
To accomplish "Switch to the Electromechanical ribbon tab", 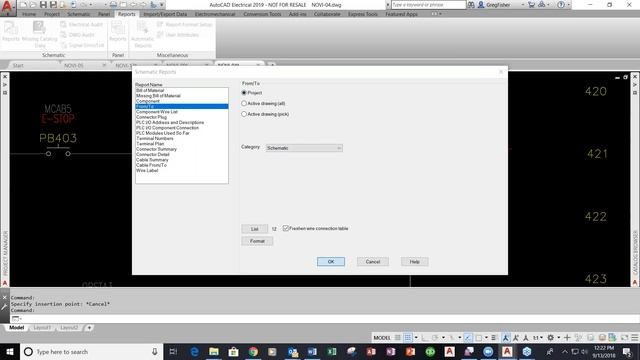I will [x=215, y=14].
